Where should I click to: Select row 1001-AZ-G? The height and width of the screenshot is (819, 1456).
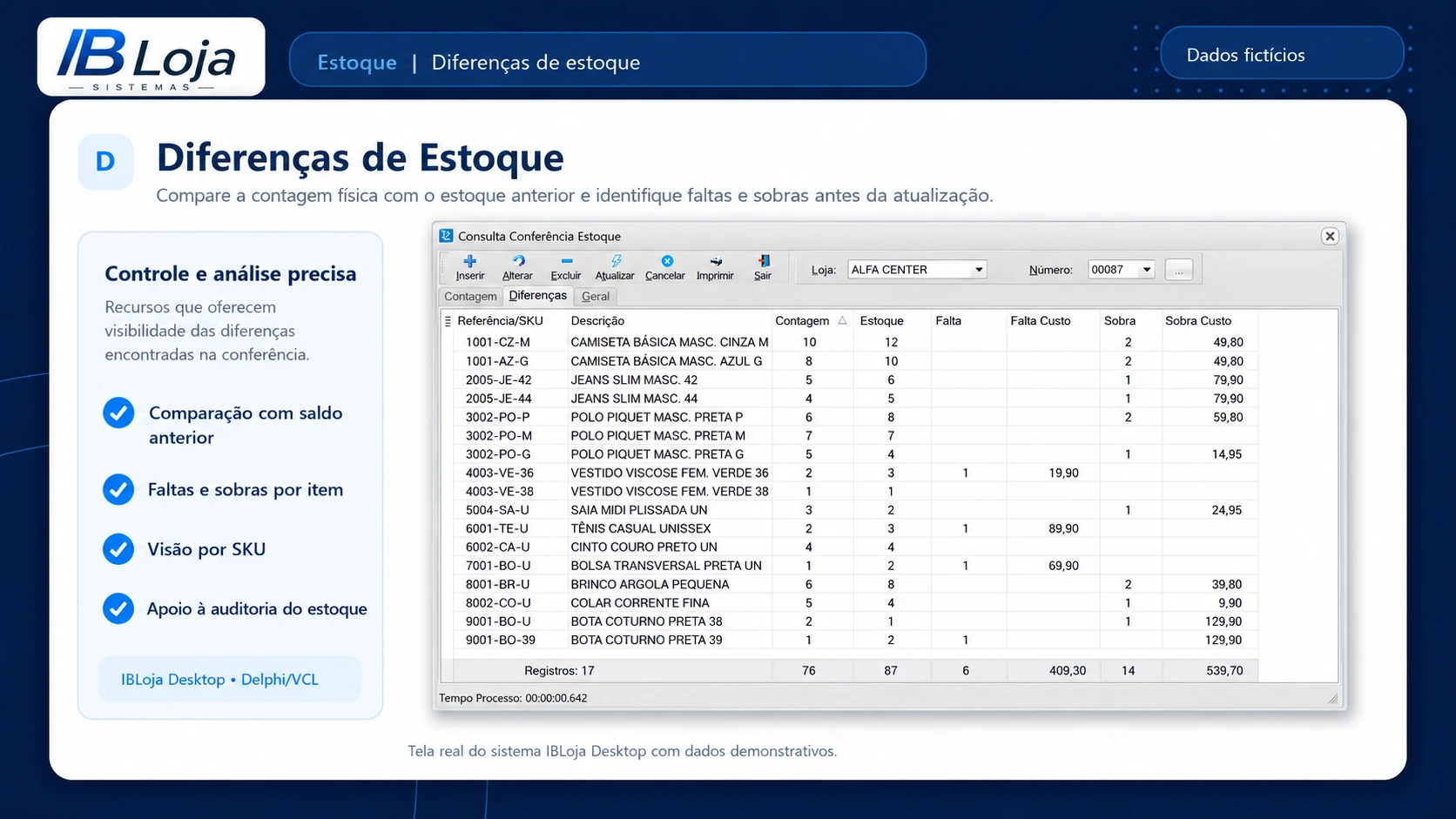click(x=854, y=361)
